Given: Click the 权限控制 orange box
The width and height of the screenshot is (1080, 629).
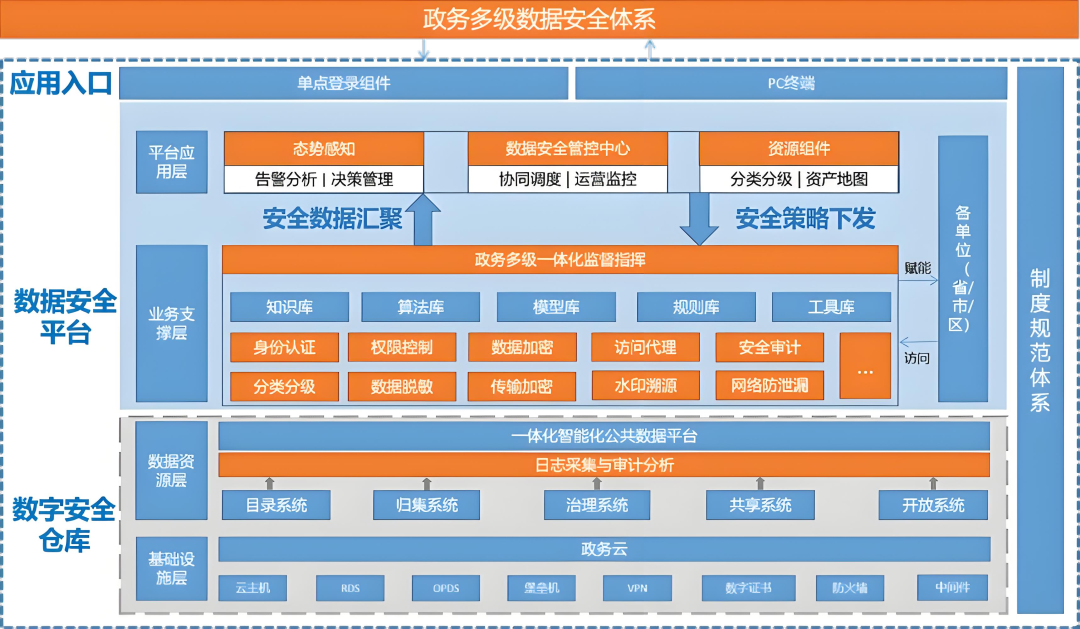Looking at the screenshot, I should (402, 347).
